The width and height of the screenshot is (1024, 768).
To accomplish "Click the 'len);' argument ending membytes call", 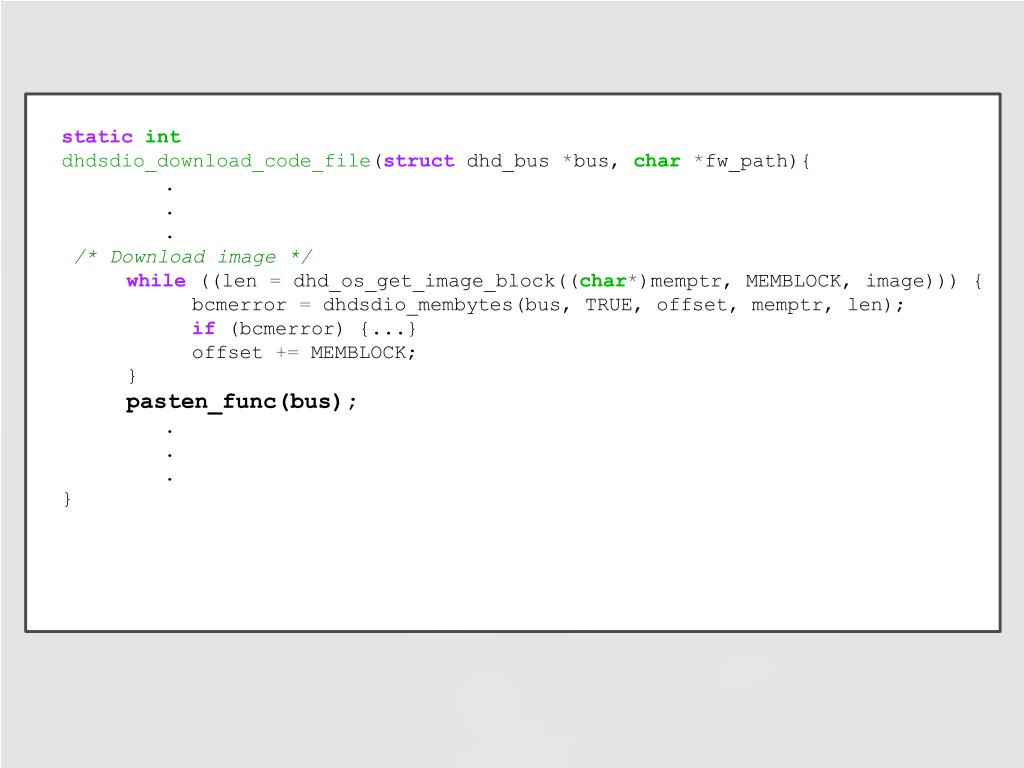I will (875, 305).
